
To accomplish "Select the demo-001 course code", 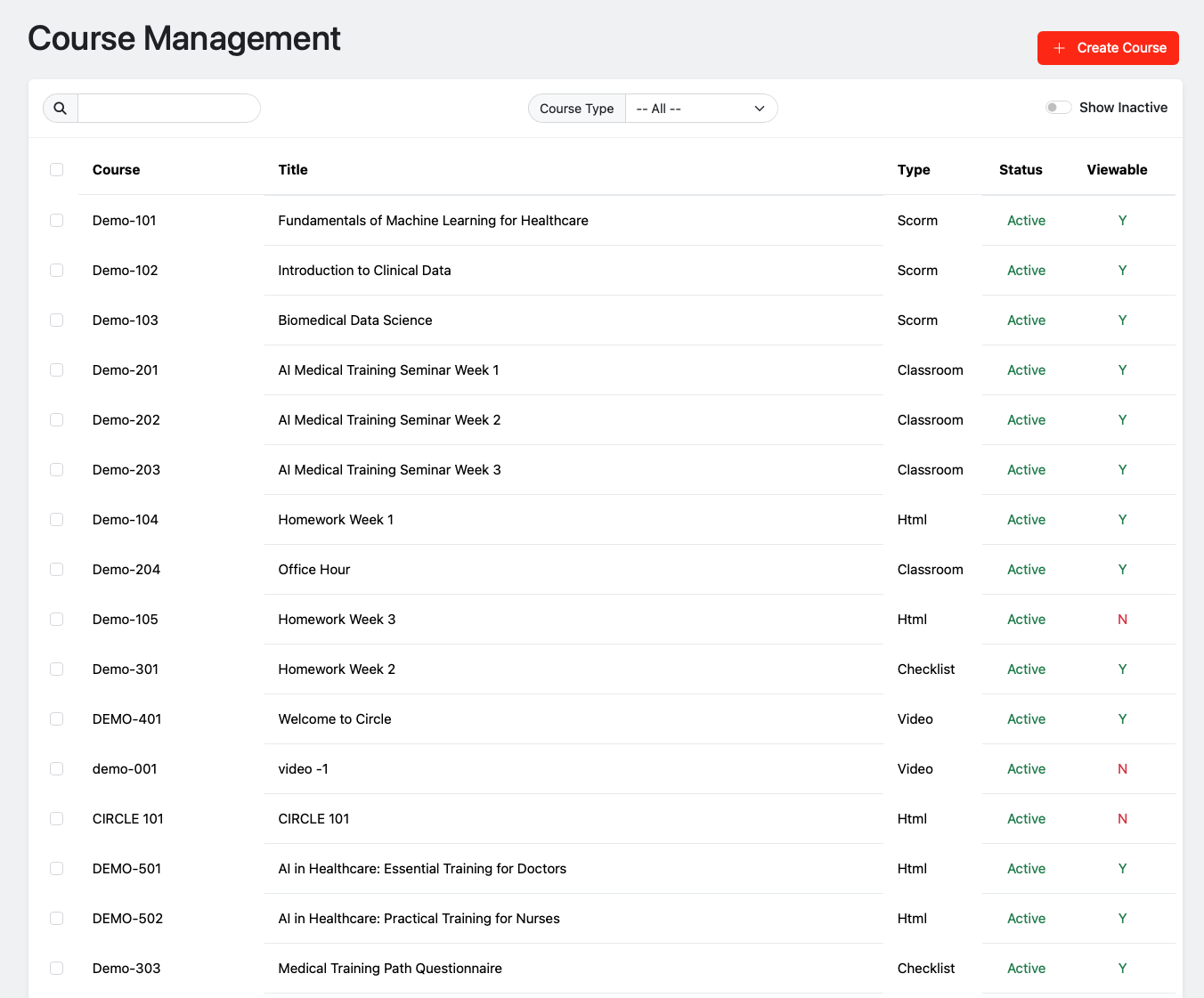I will coord(125,769).
